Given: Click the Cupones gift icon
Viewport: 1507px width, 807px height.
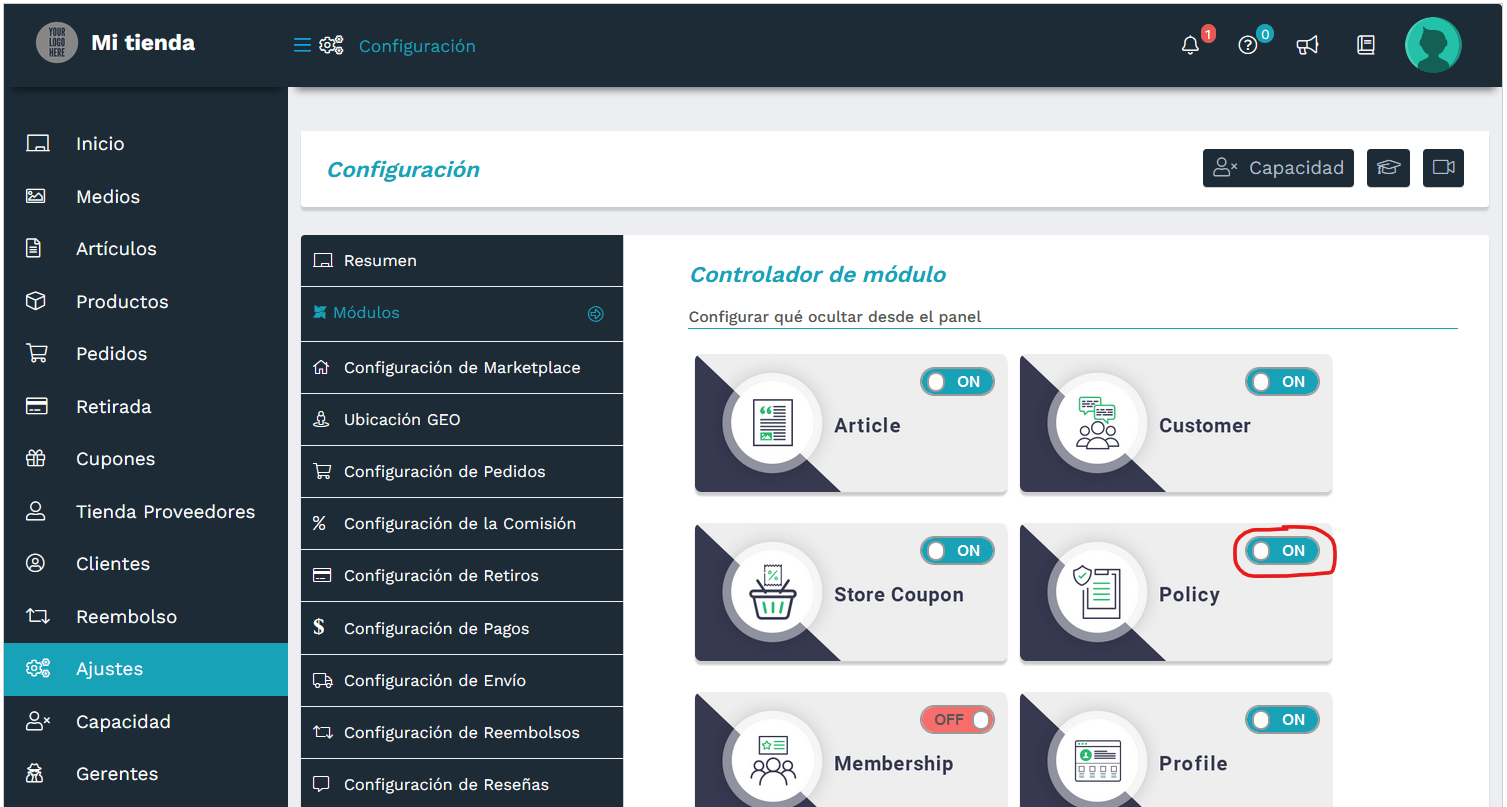Looking at the screenshot, I should tap(36, 458).
